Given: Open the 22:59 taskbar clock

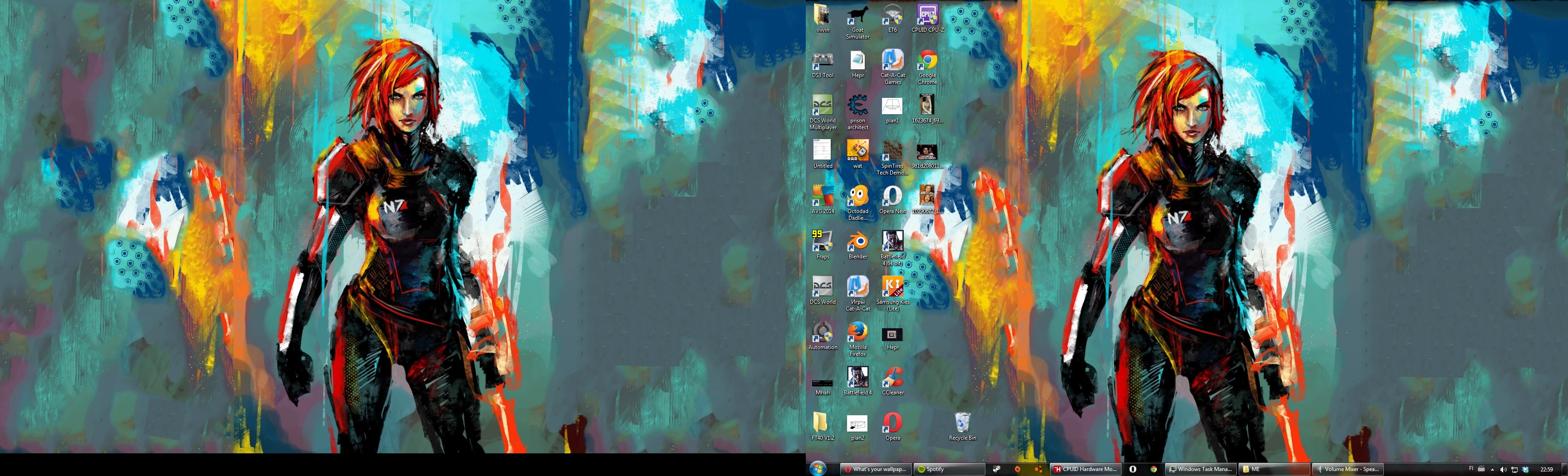Looking at the screenshot, I should point(1547,469).
